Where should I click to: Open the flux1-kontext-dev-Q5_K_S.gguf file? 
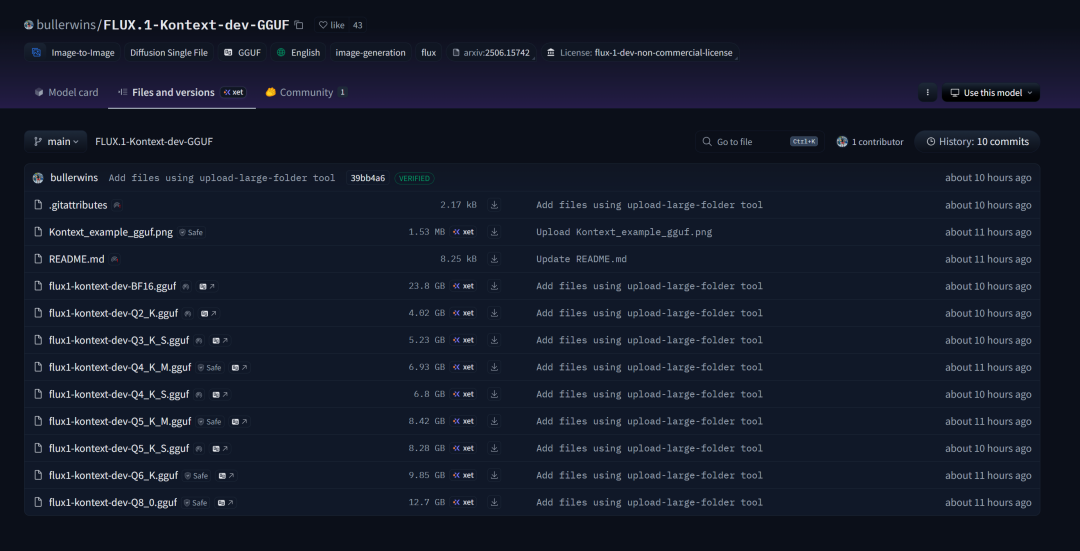[x=118, y=448]
